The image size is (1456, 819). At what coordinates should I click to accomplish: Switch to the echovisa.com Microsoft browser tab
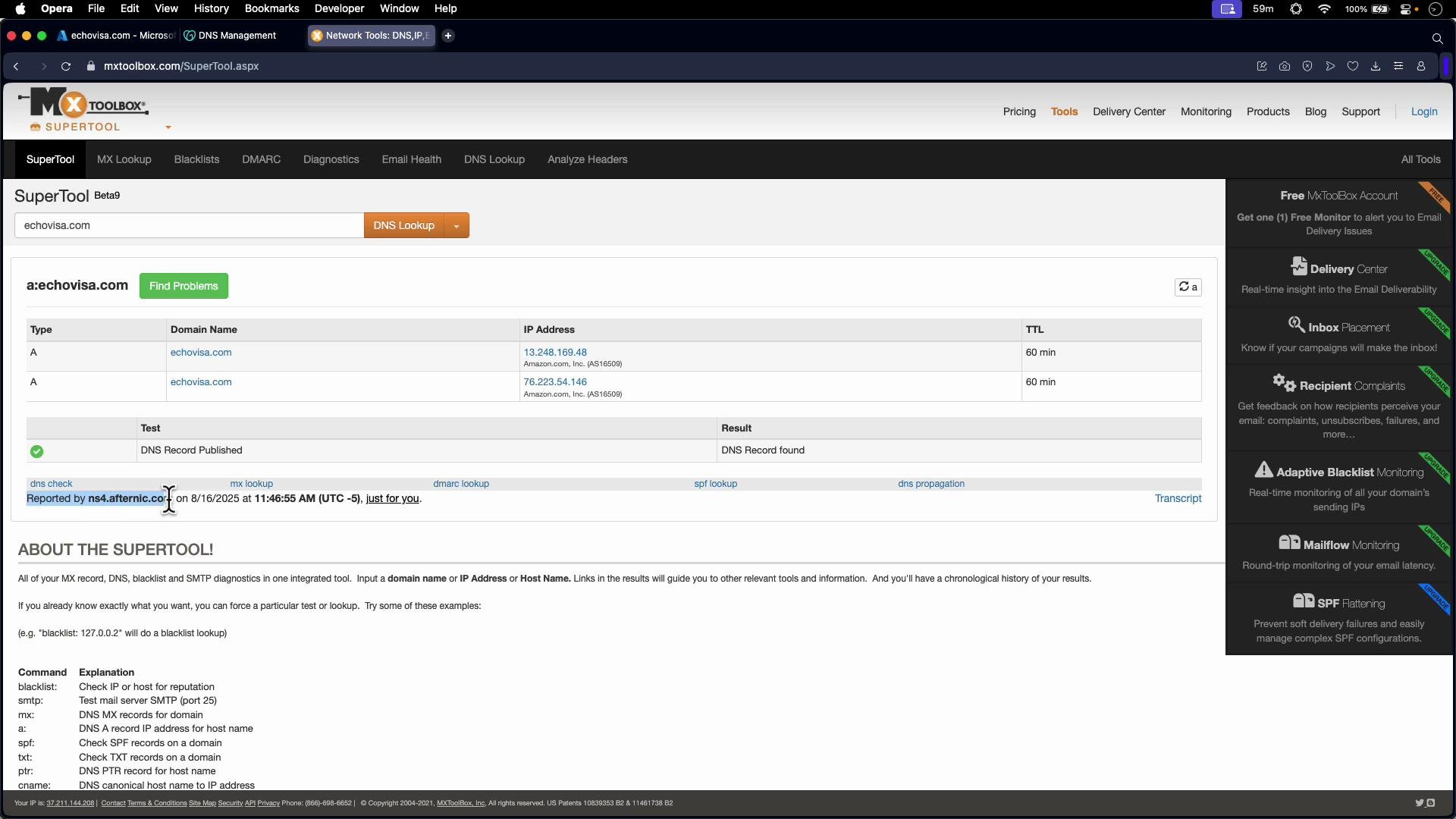tap(117, 36)
